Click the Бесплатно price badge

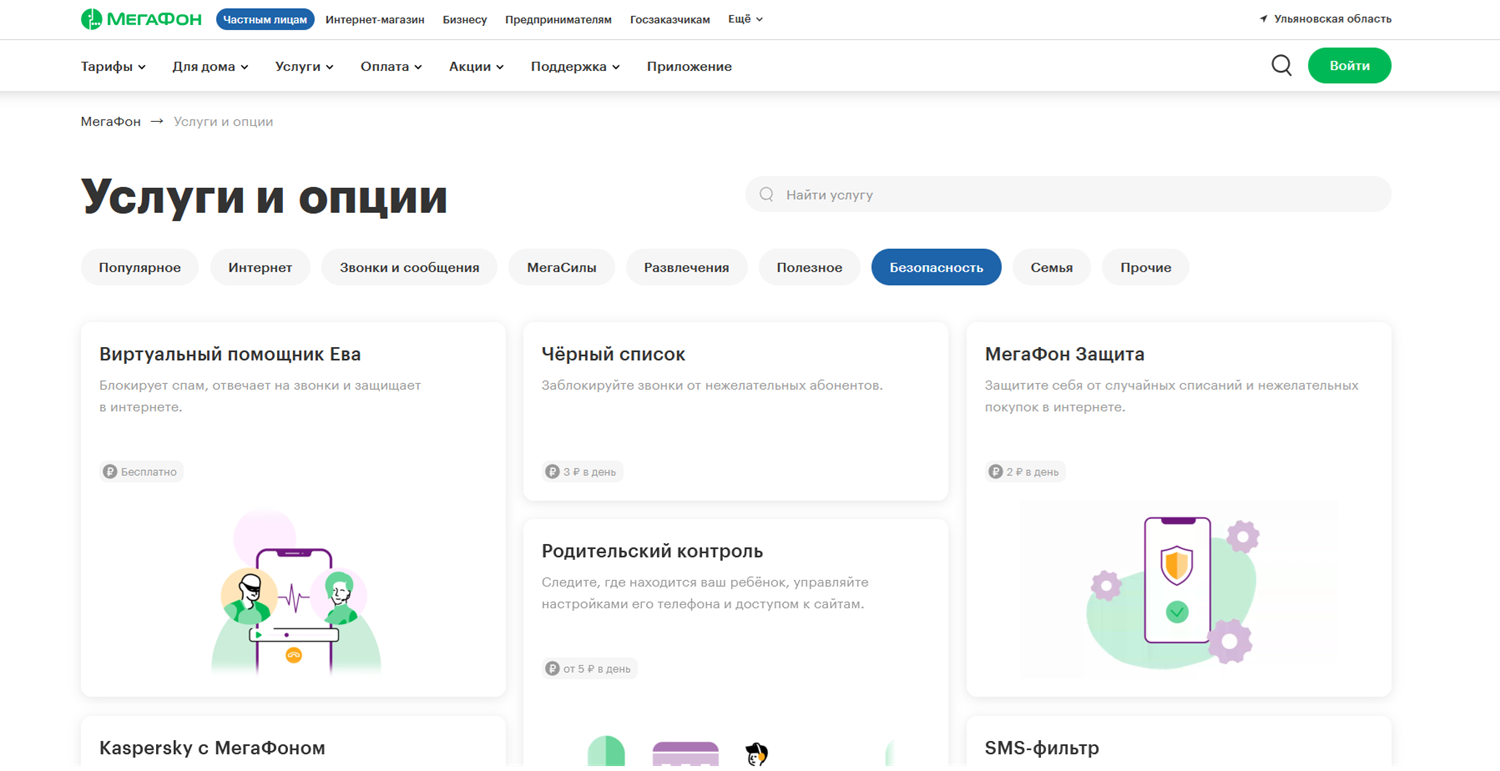pyautogui.click(x=141, y=472)
